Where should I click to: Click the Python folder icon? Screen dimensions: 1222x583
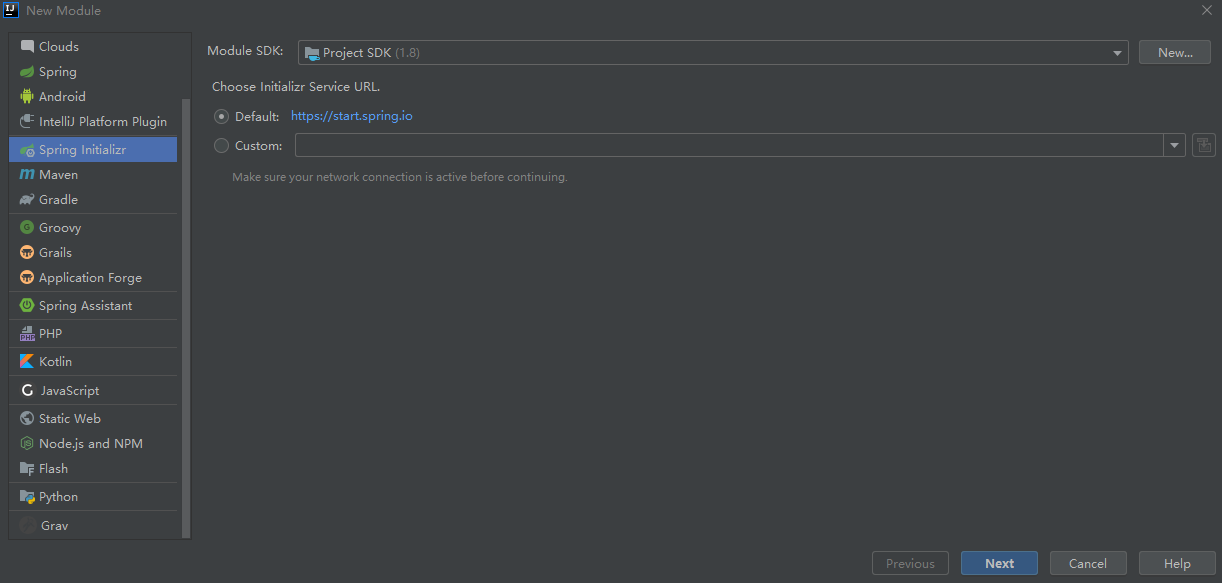(27, 497)
